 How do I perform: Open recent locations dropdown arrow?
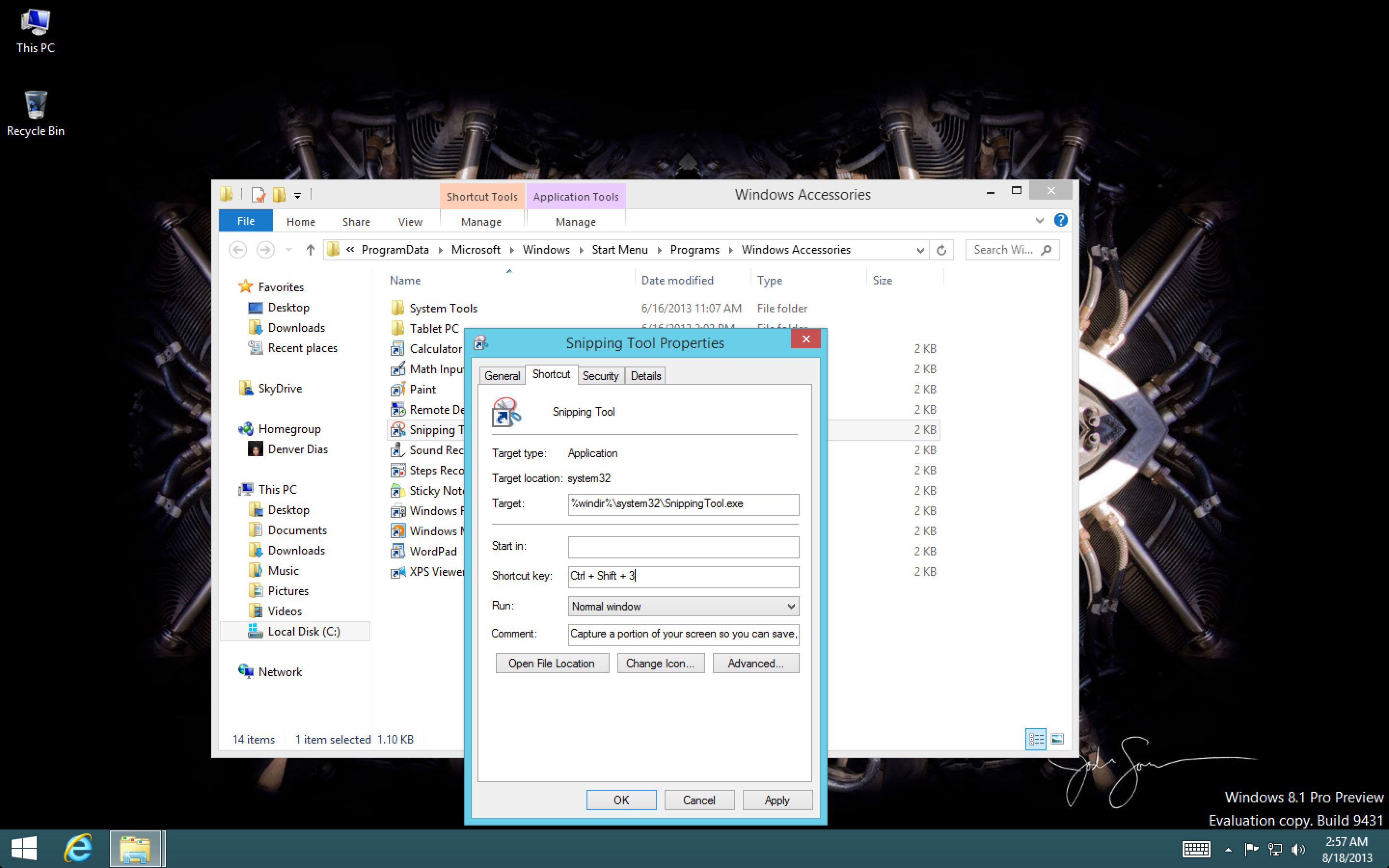pyautogui.click(x=289, y=250)
